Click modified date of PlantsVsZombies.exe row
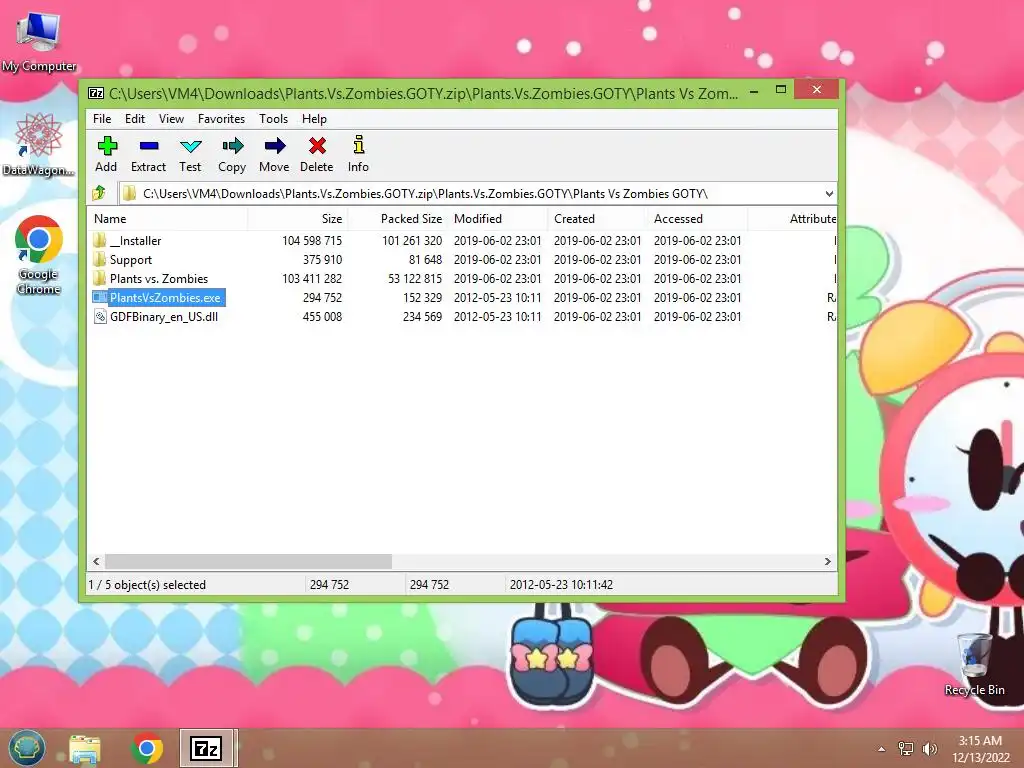The image size is (1024, 768). pos(498,298)
